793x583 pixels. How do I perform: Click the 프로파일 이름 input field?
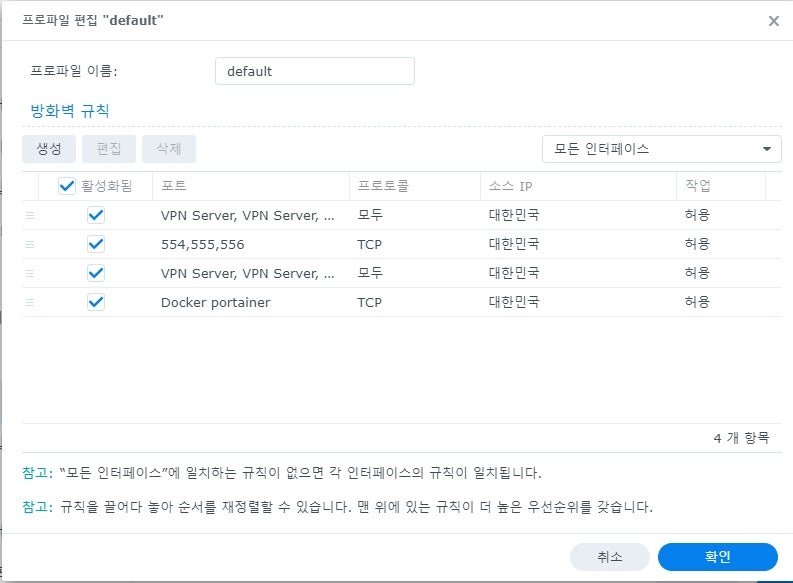point(315,71)
